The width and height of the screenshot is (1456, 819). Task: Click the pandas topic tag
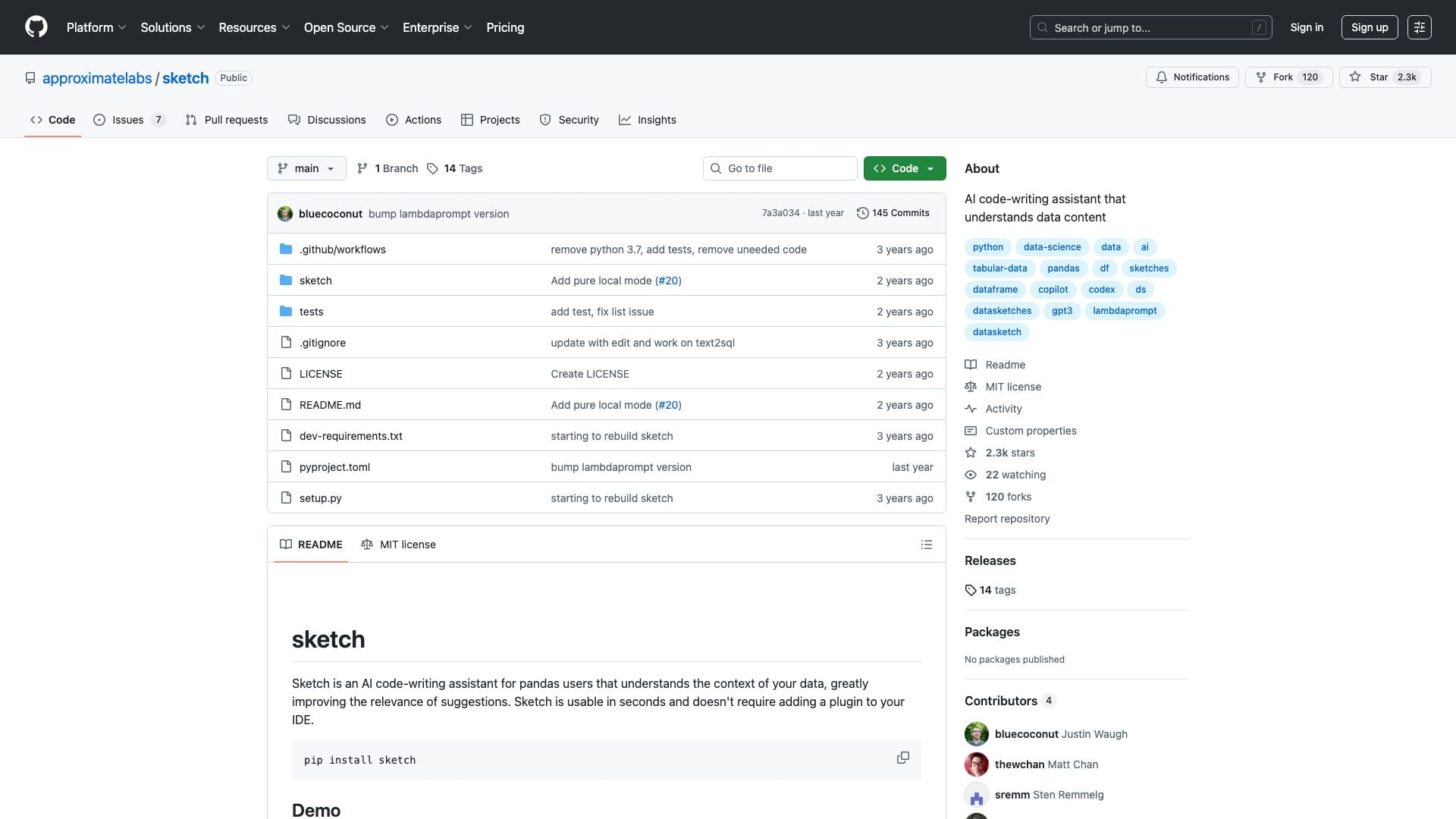click(x=1062, y=268)
